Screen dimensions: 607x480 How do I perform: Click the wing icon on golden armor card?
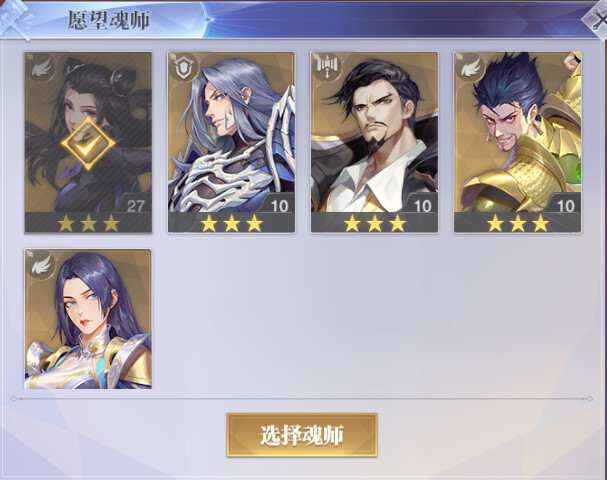click(x=471, y=68)
